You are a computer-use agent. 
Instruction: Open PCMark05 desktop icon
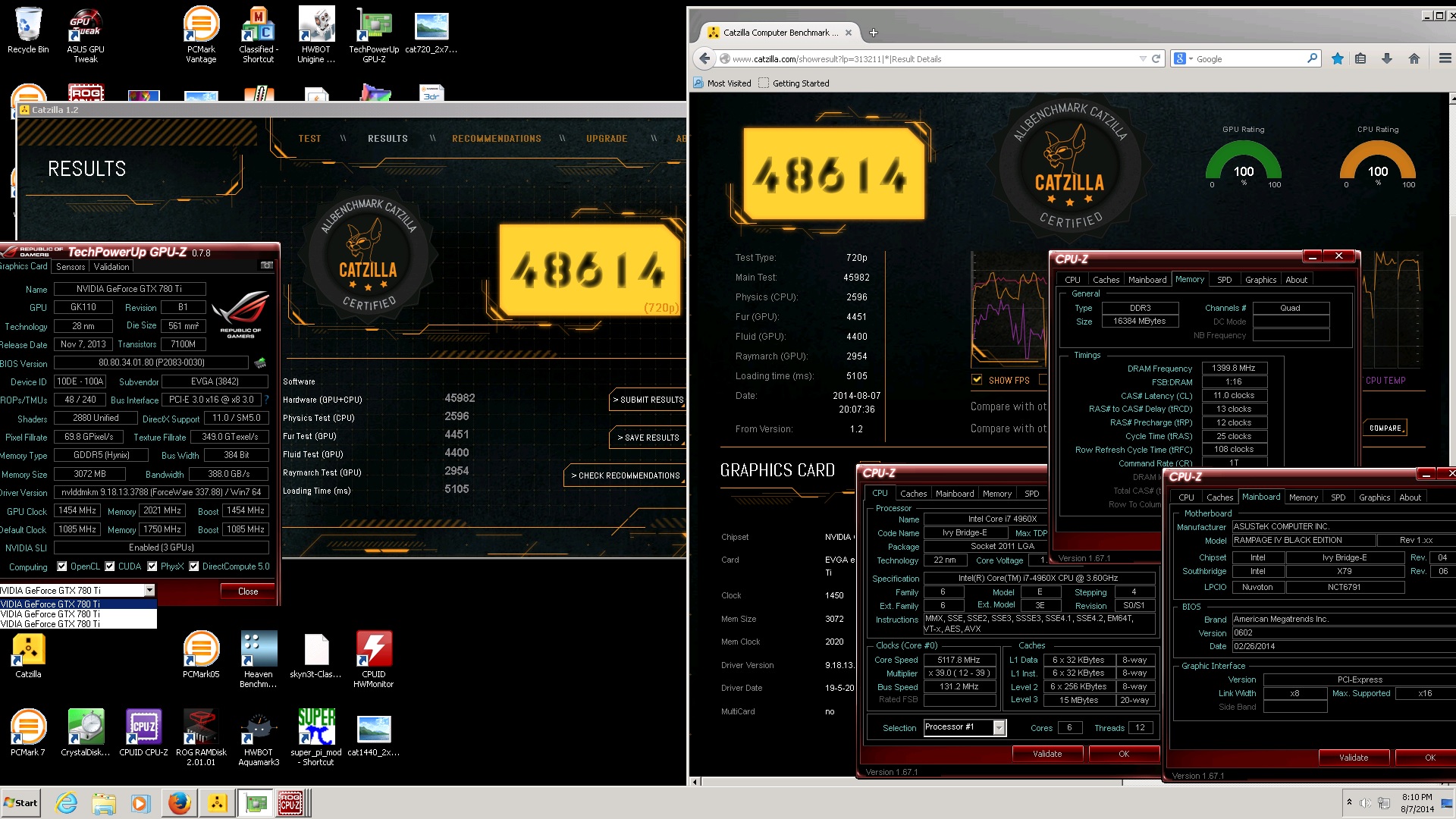pos(201,655)
